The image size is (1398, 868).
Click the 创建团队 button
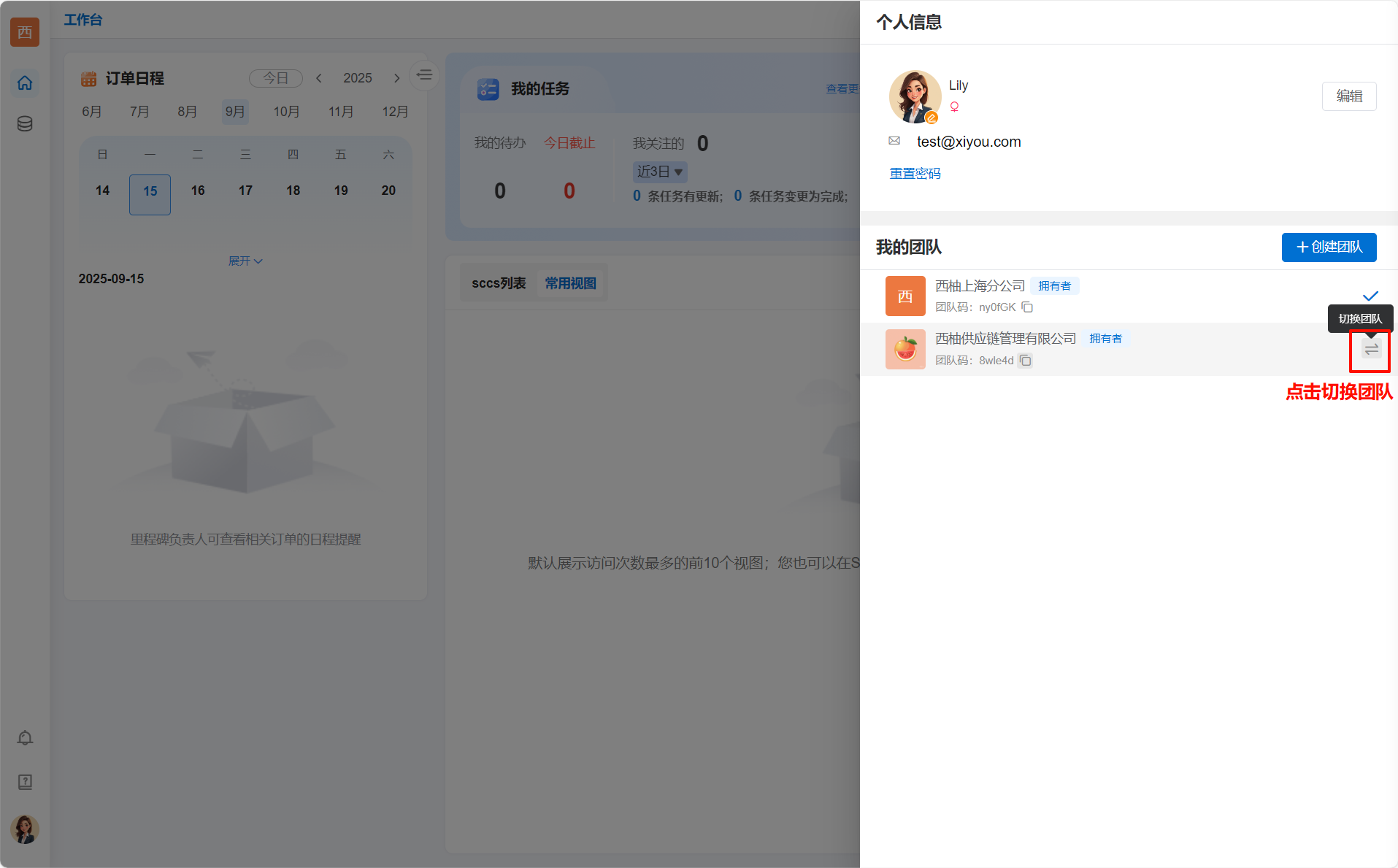(1329, 247)
